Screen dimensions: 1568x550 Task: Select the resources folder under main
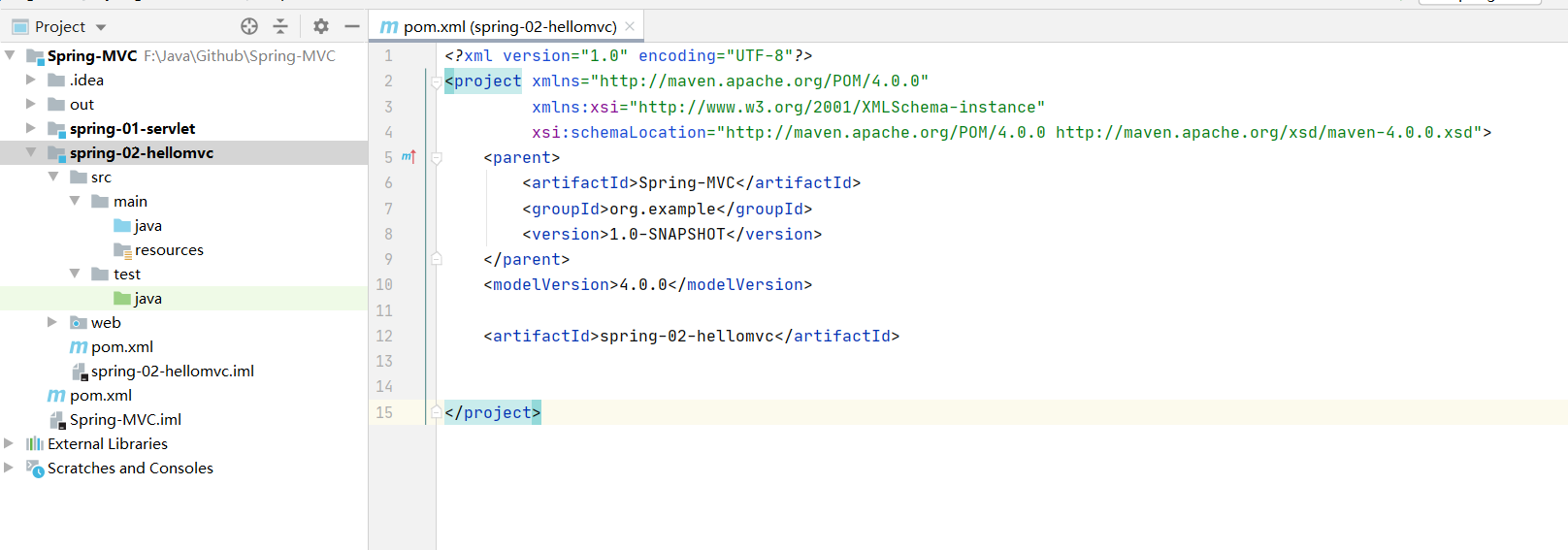[168, 250]
